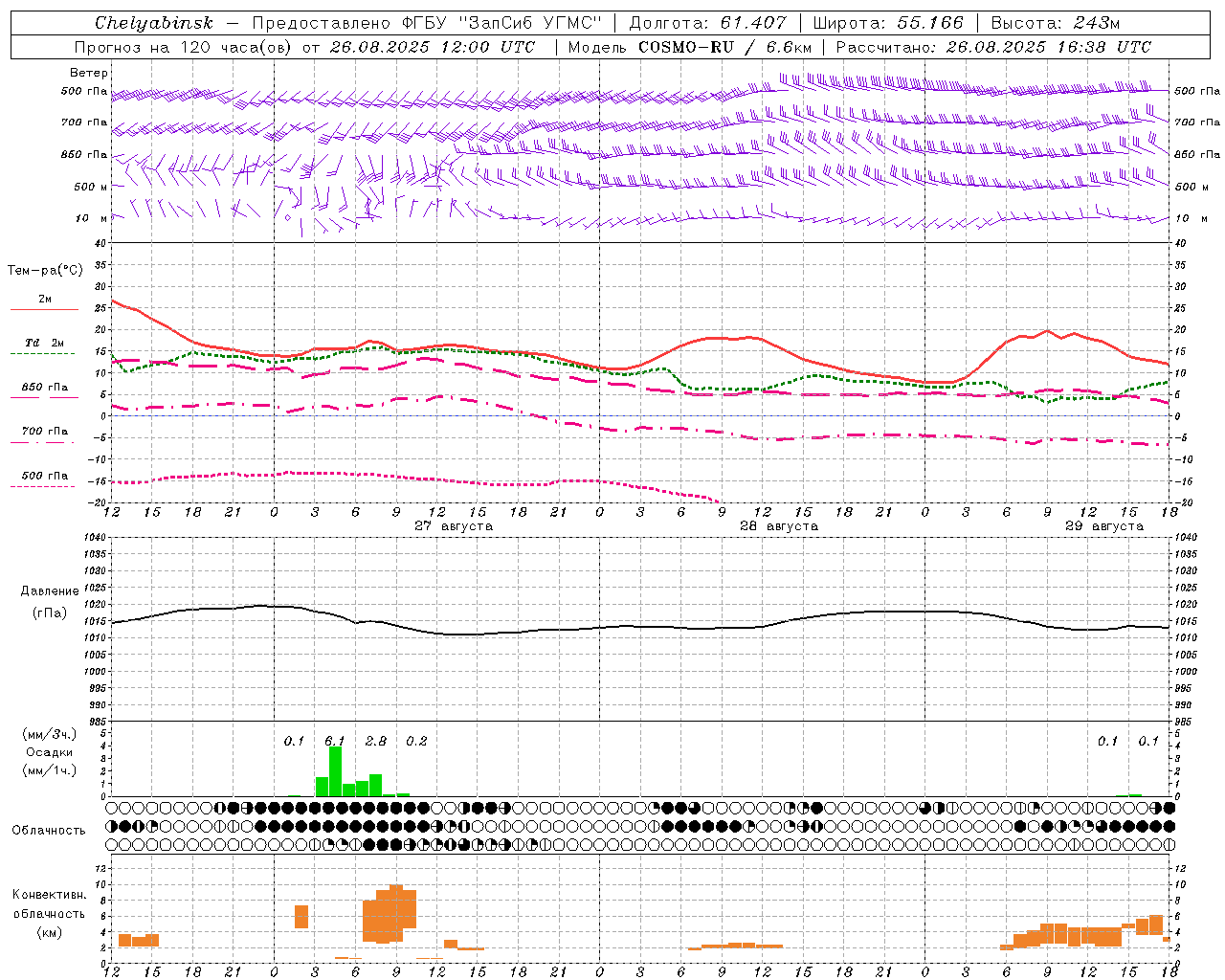The height and width of the screenshot is (980, 1225).
Task: Click the 29 августа date label
Action: tap(1104, 526)
